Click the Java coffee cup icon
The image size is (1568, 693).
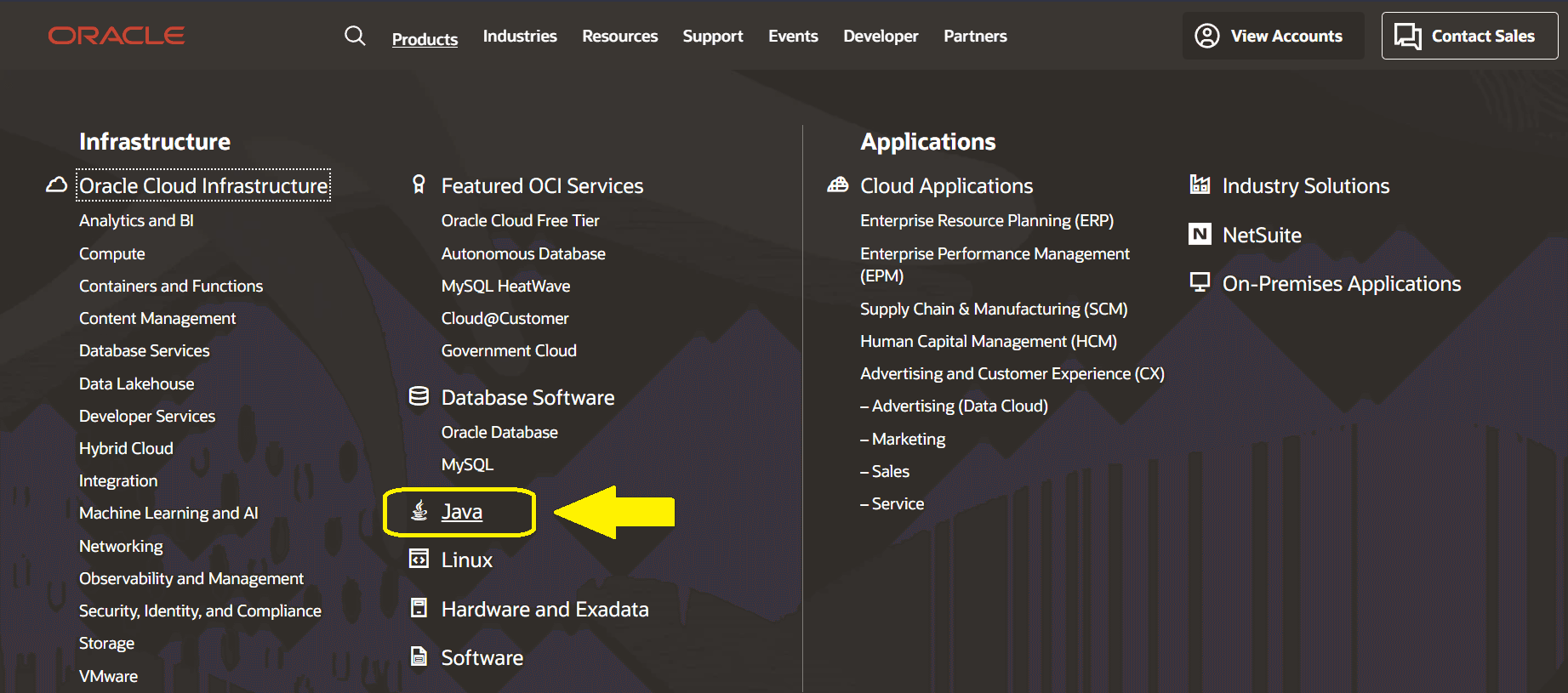tap(419, 511)
